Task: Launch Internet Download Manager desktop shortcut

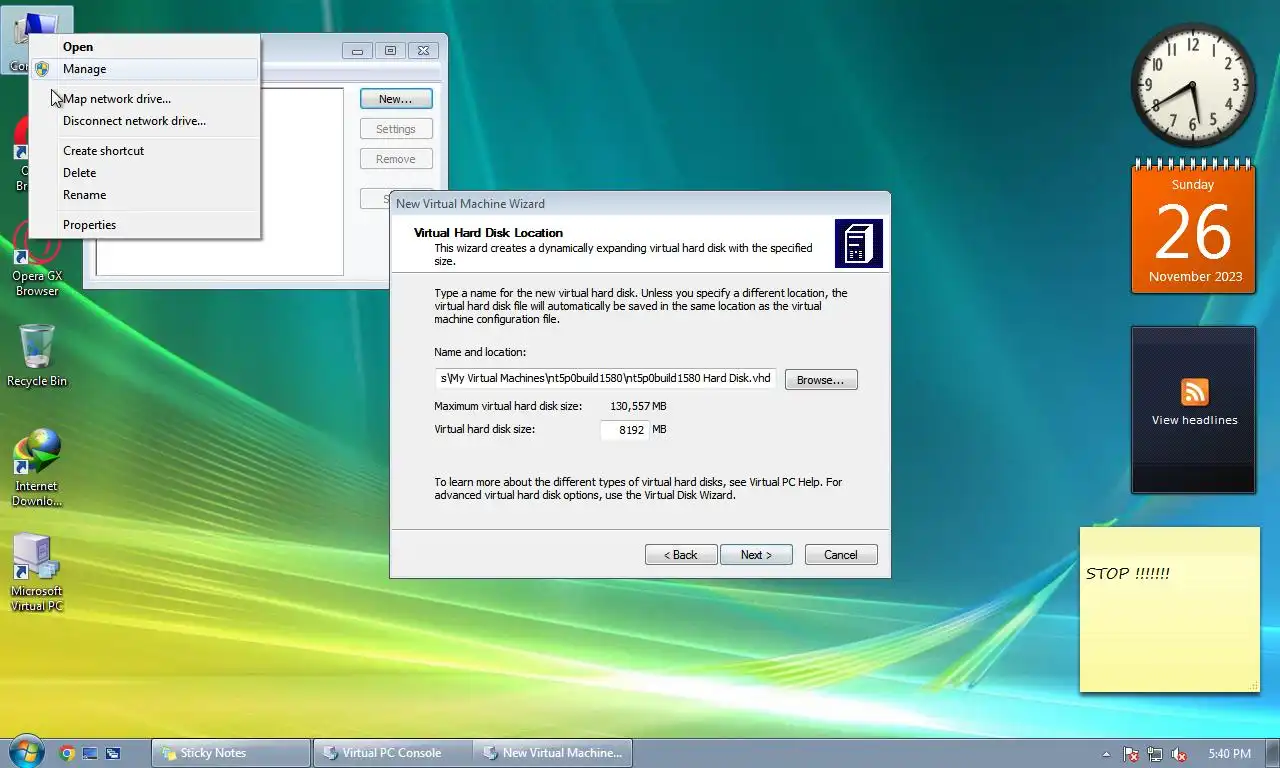Action: (37, 468)
